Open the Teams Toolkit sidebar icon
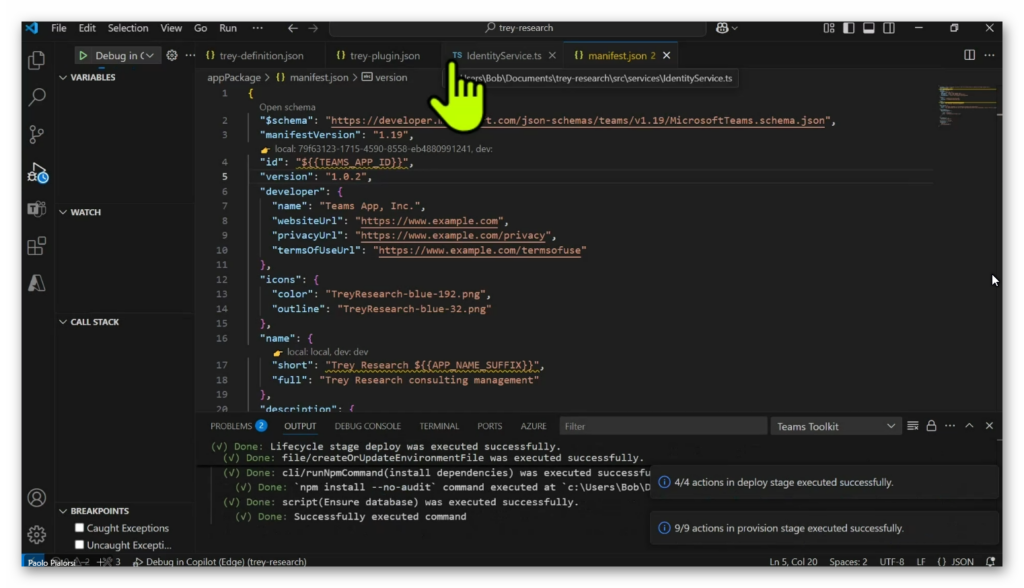This screenshot has width=1024, height=588. pyautogui.click(x=37, y=209)
